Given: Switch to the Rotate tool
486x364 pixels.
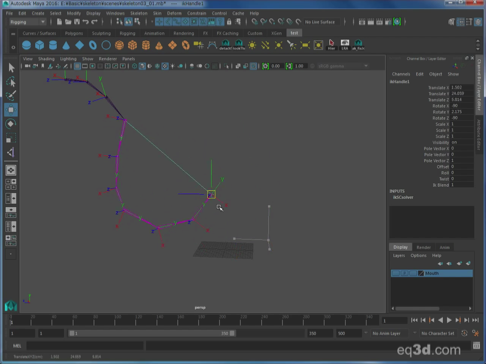Looking at the screenshot, I should (x=11, y=124).
